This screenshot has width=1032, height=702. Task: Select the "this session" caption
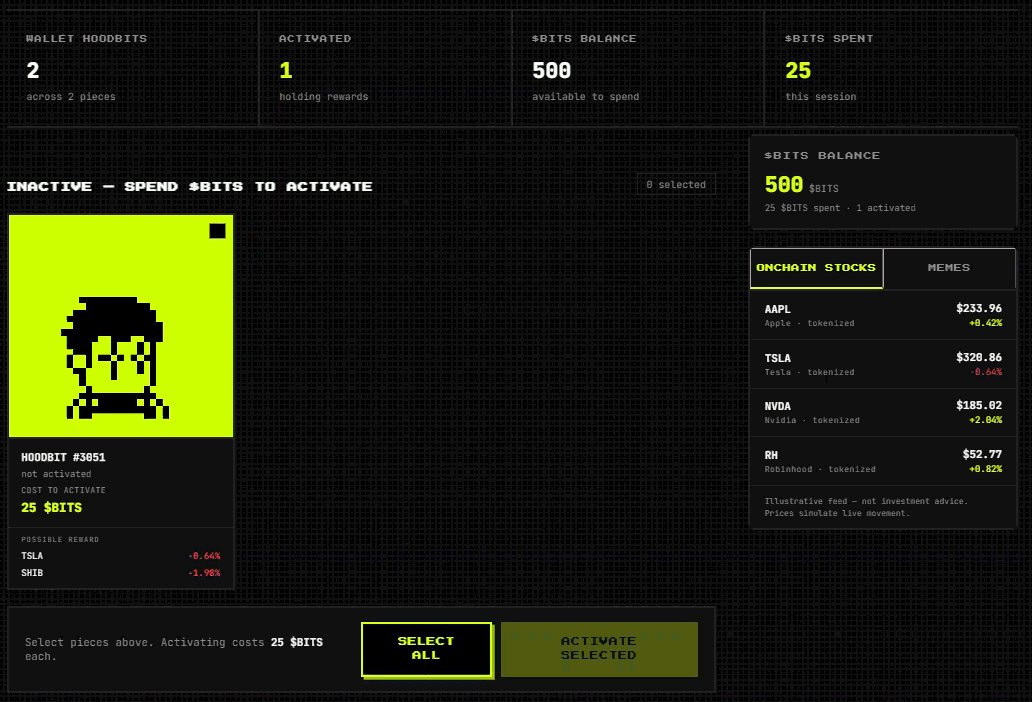821,97
